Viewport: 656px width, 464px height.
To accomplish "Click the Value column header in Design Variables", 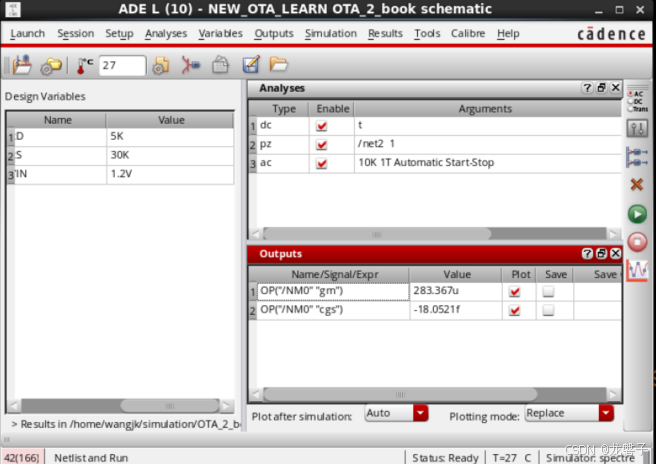I will [x=170, y=120].
